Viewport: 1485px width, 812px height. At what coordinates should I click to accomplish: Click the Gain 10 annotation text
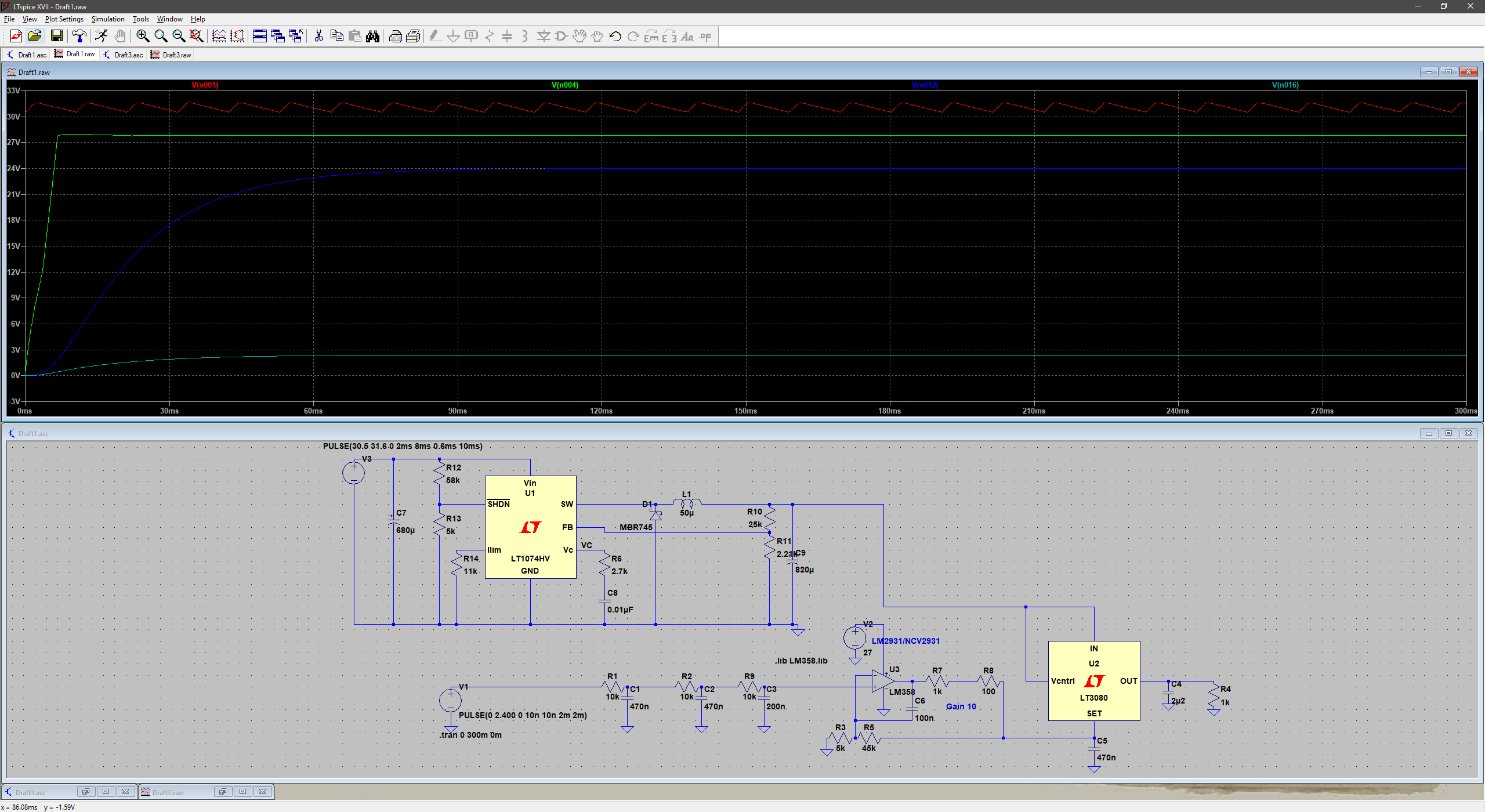[961, 706]
